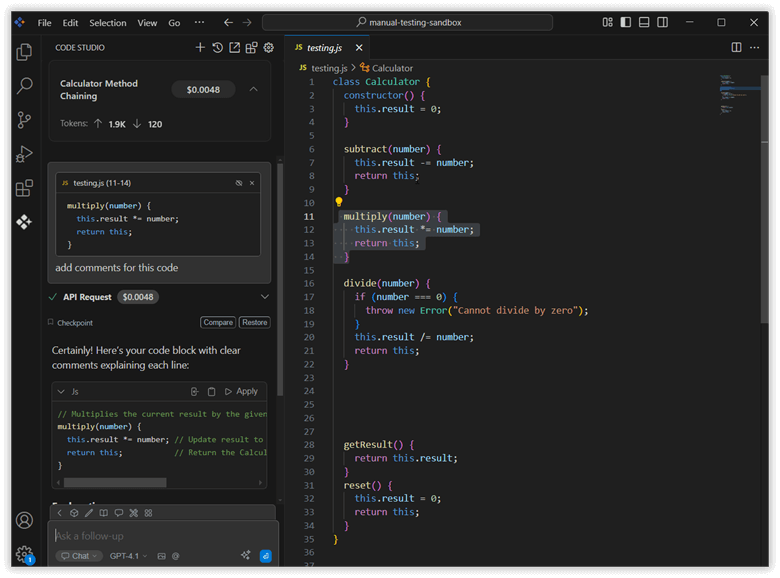Open the GPT-4.1 model dropdown
The width and height of the screenshot is (780, 578).
tap(128, 556)
